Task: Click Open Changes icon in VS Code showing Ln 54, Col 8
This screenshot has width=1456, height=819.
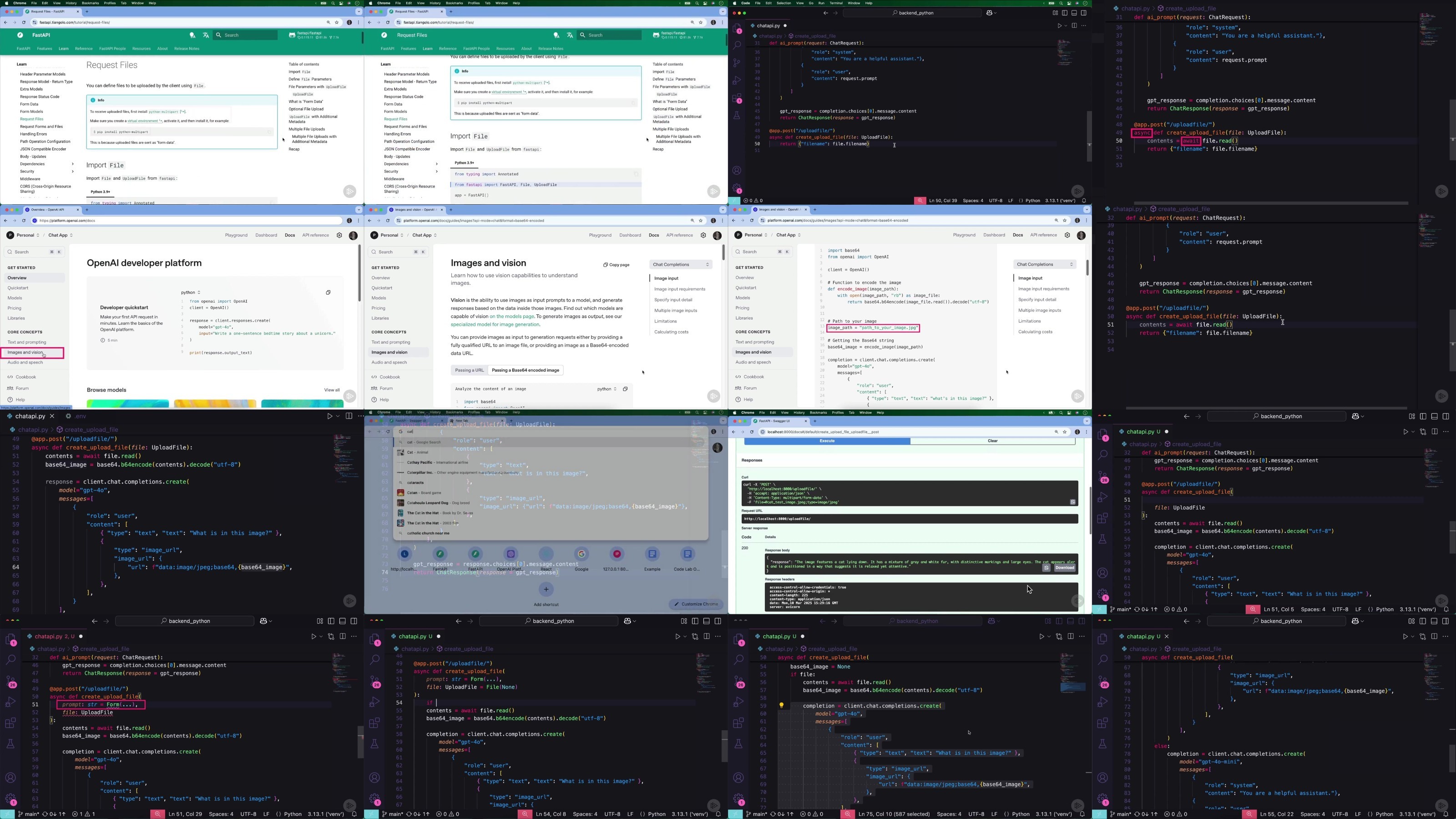Action: click(x=695, y=637)
